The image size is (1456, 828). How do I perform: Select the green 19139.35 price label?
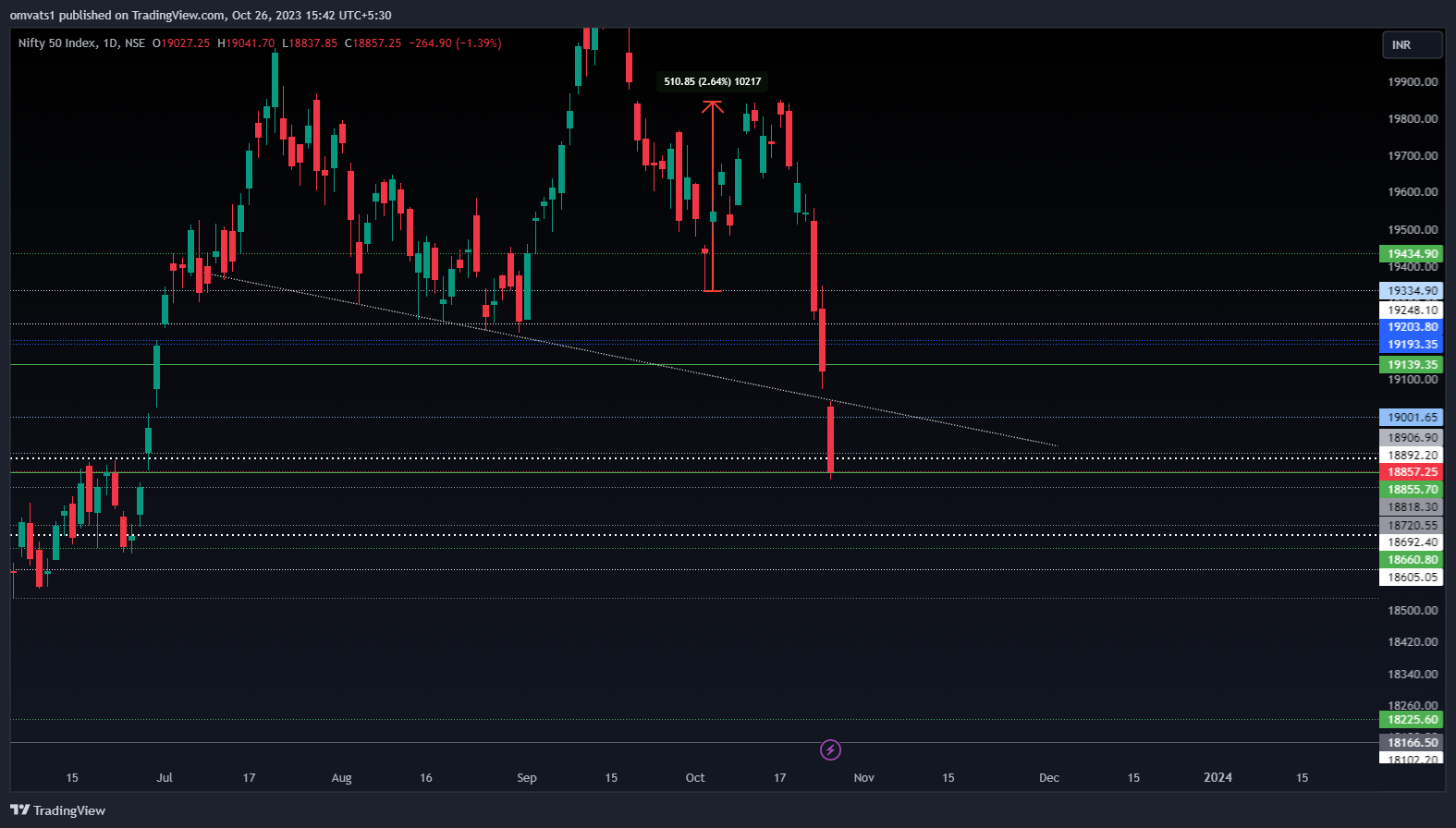1412,365
